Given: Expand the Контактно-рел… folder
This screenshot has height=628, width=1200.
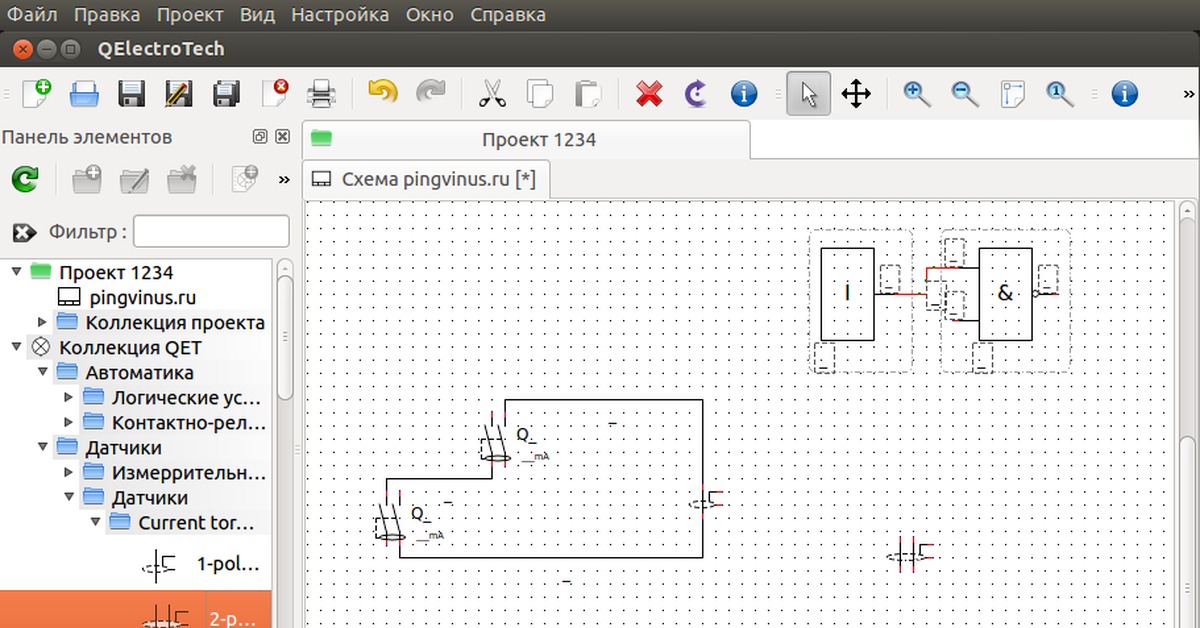Looking at the screenshot, I should [x=68, y=422].
